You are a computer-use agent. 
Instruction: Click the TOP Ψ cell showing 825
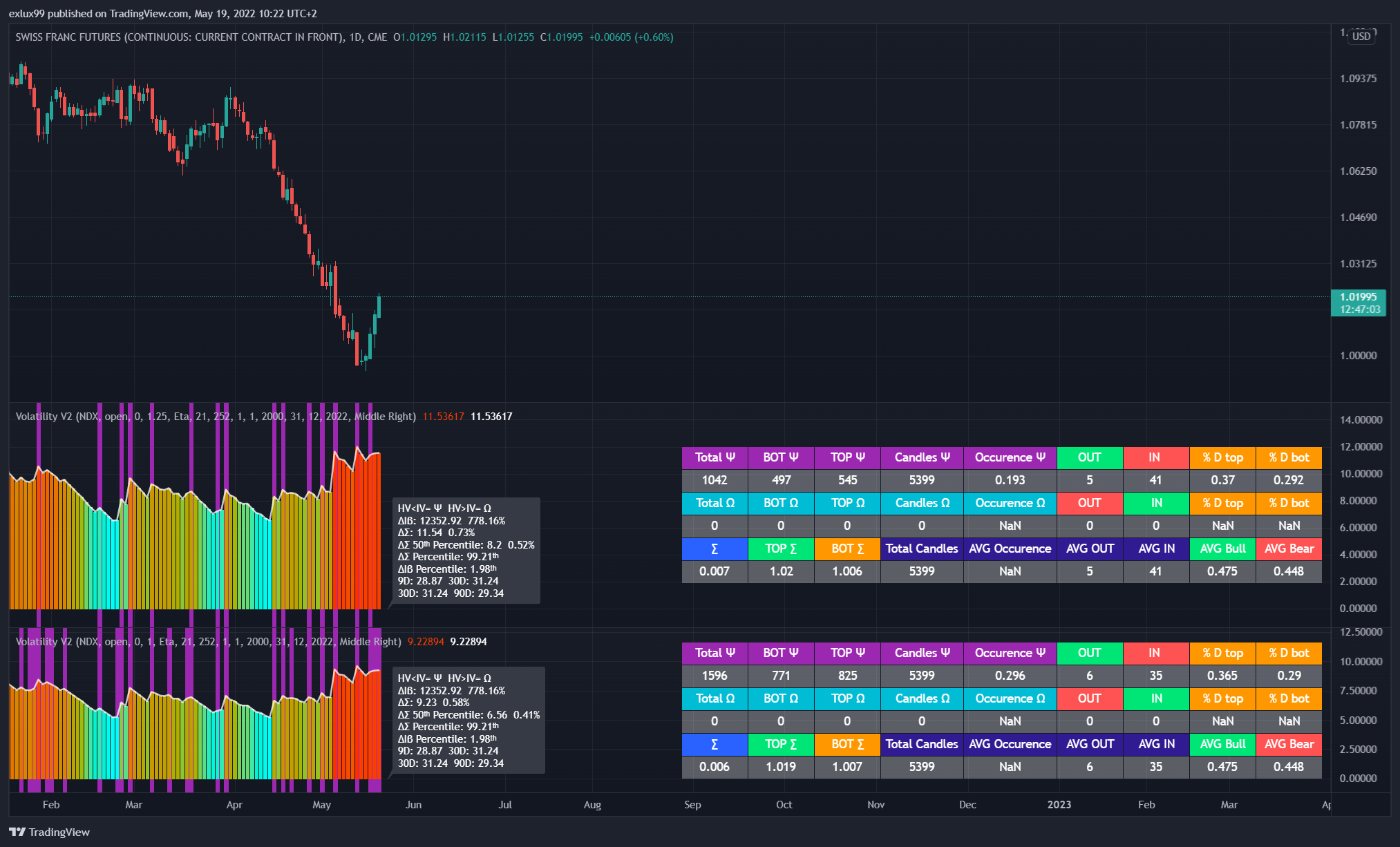coord(847,676)
